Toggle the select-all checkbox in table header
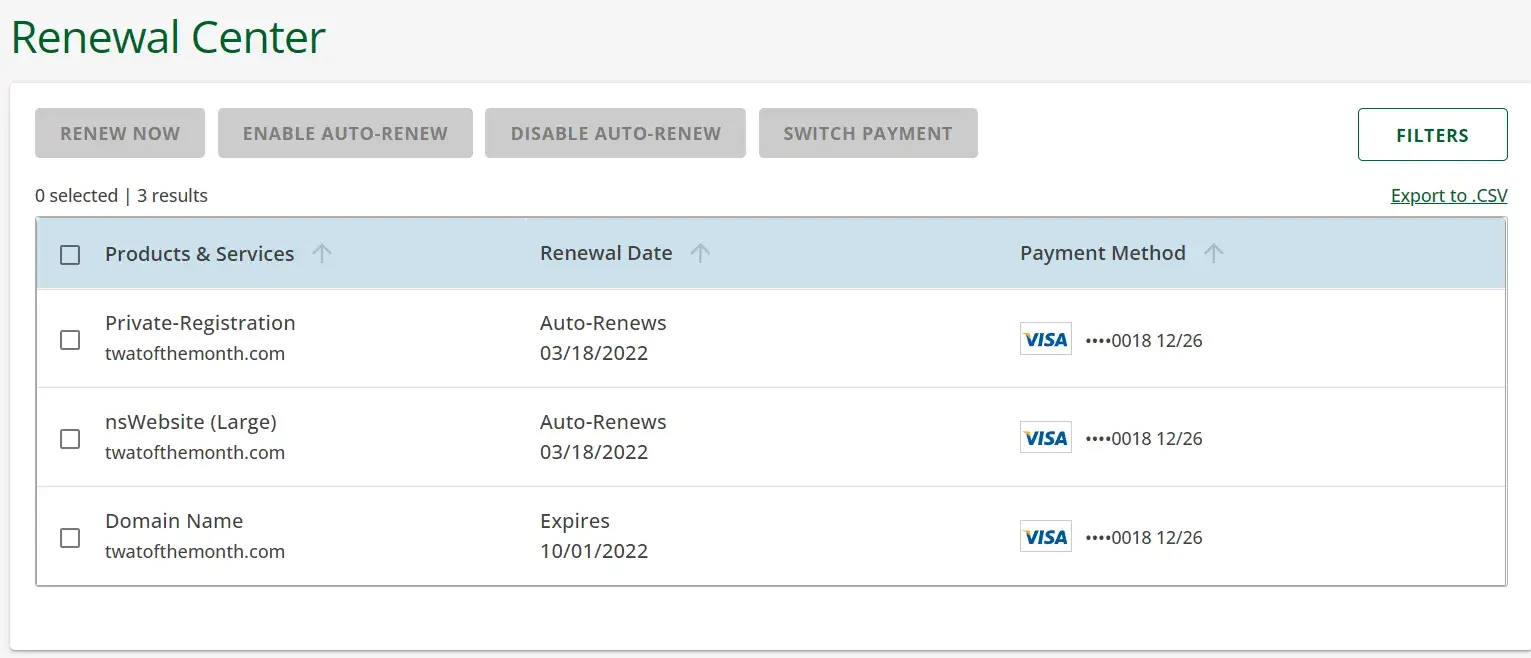 tap(70, 255)
